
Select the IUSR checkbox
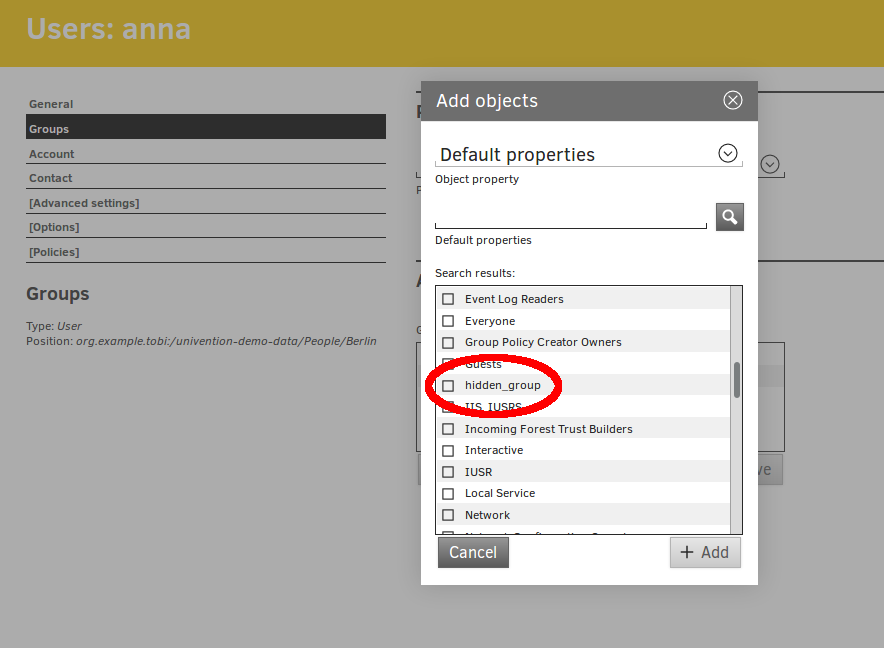(x=448, y=472)
